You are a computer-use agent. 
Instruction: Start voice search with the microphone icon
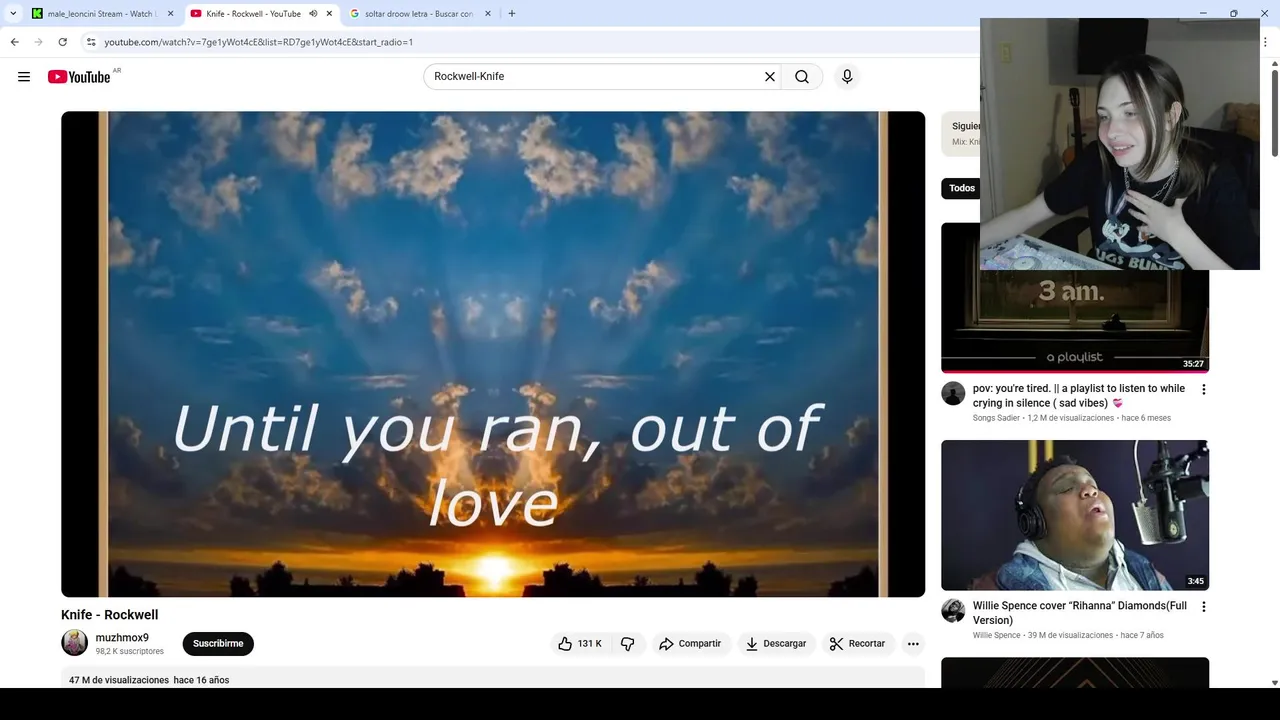pos(847,77)
